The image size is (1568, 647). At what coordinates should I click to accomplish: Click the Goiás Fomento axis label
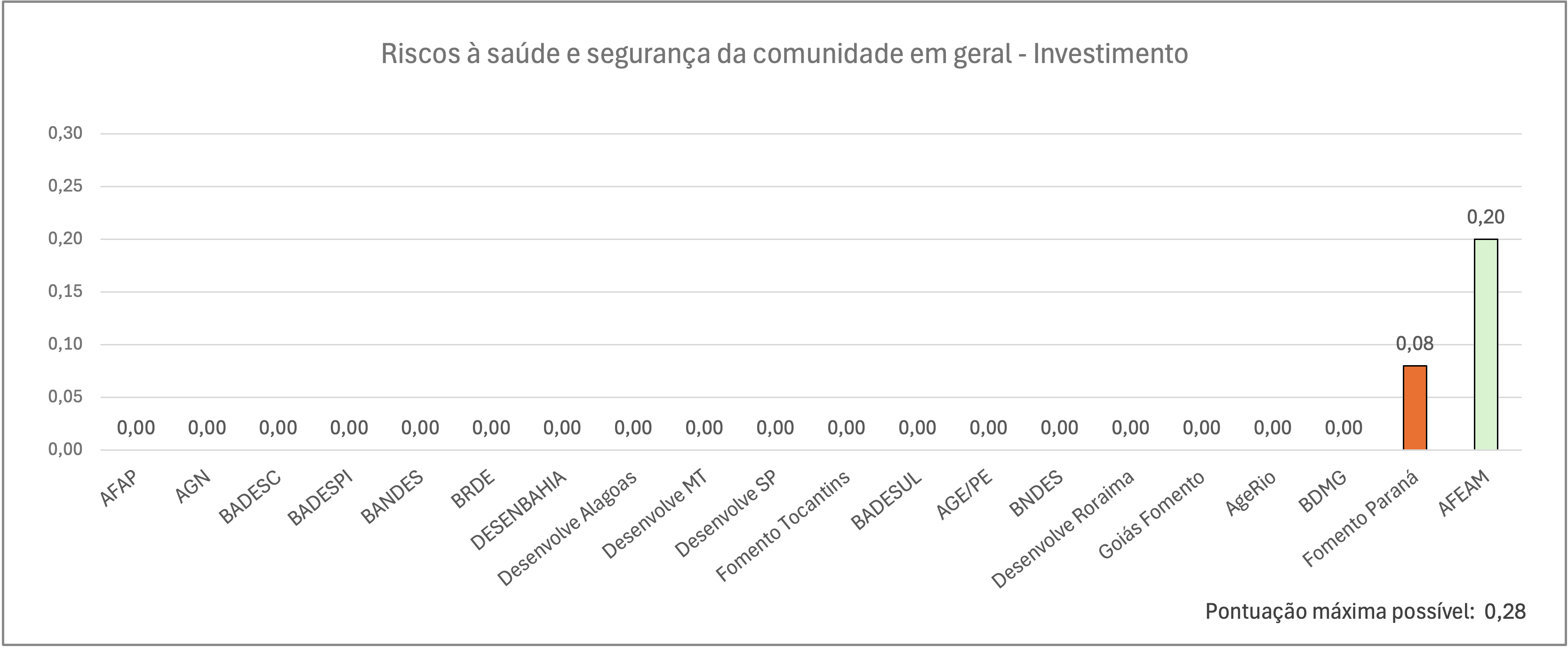(1151, 515)
